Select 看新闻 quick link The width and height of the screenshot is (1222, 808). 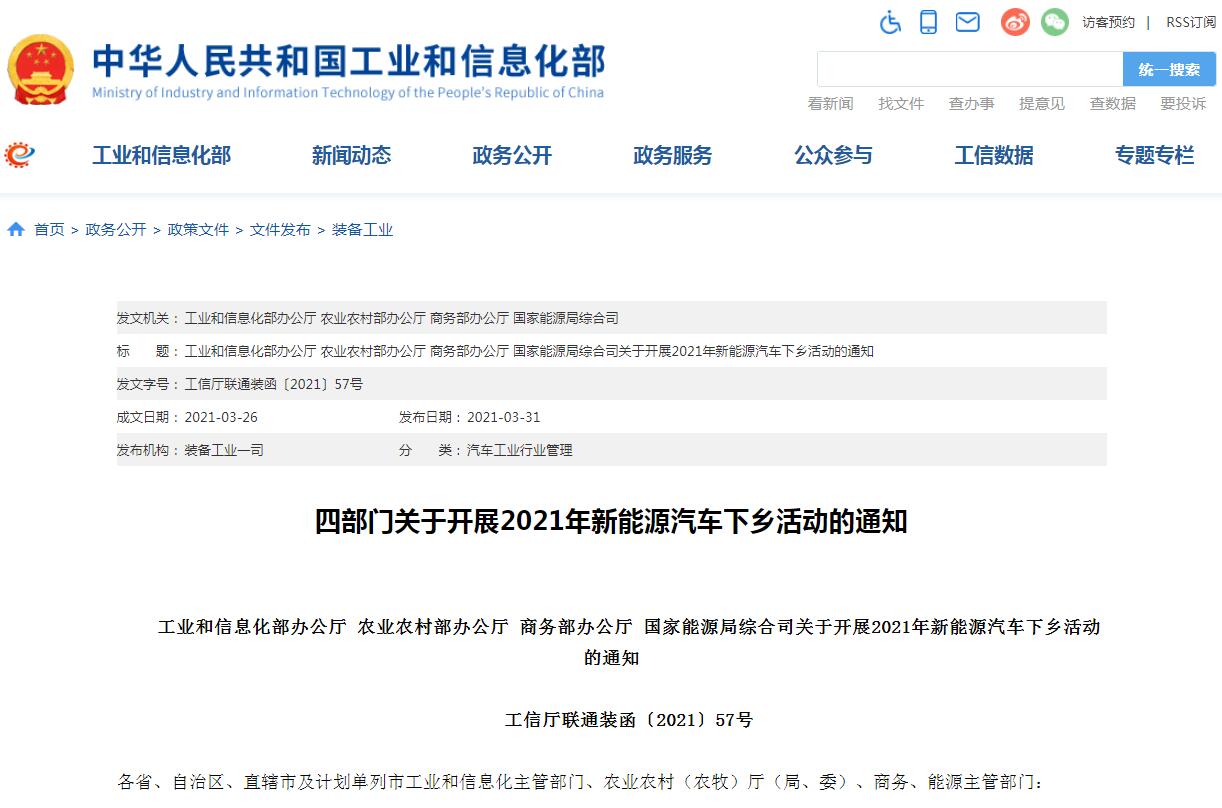[830, 103]
